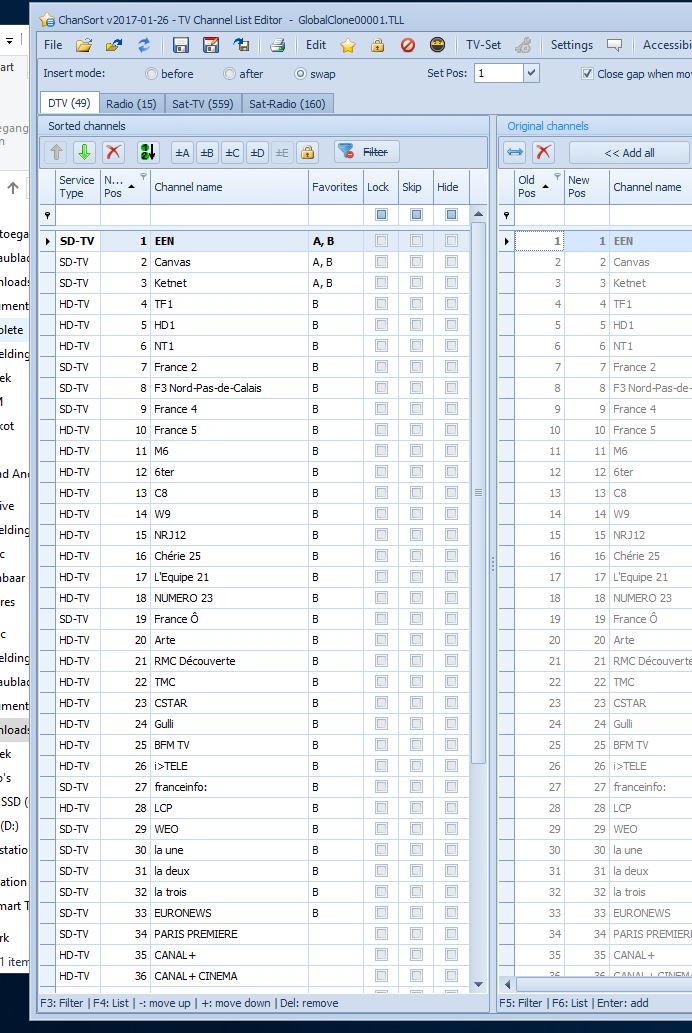Open the TV-Set menu

(483, 45)
